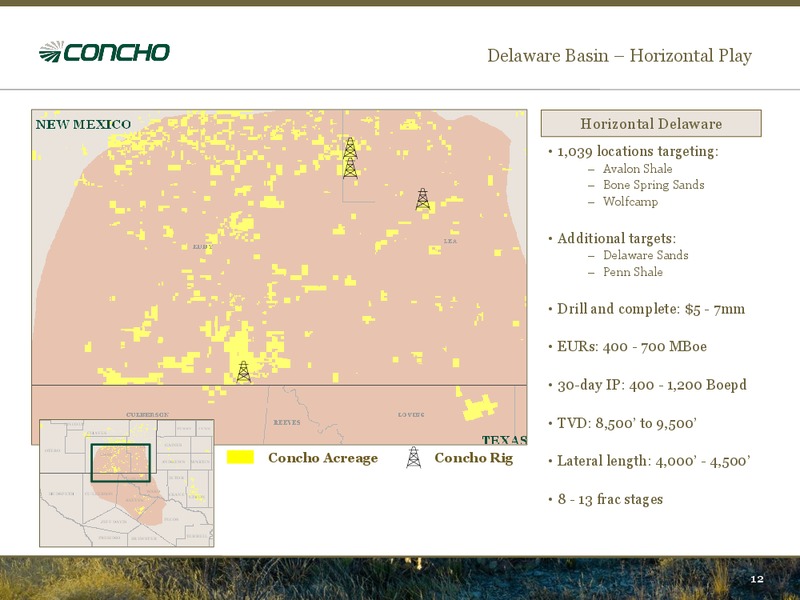Click the rig icon in the legend
Viewport: 800px width, 600px height.
tap(414, 457)
